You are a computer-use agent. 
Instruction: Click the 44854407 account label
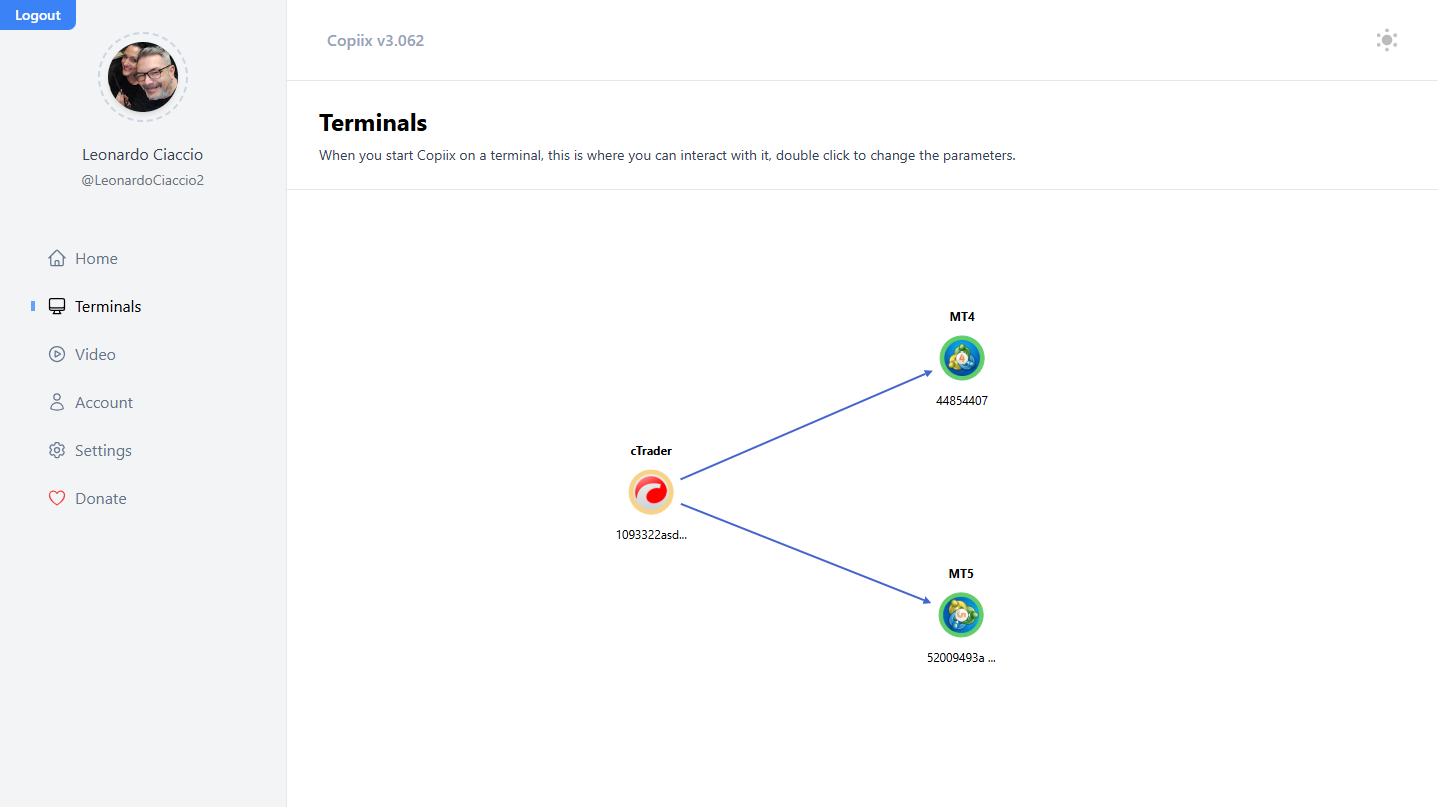(962, 401)
